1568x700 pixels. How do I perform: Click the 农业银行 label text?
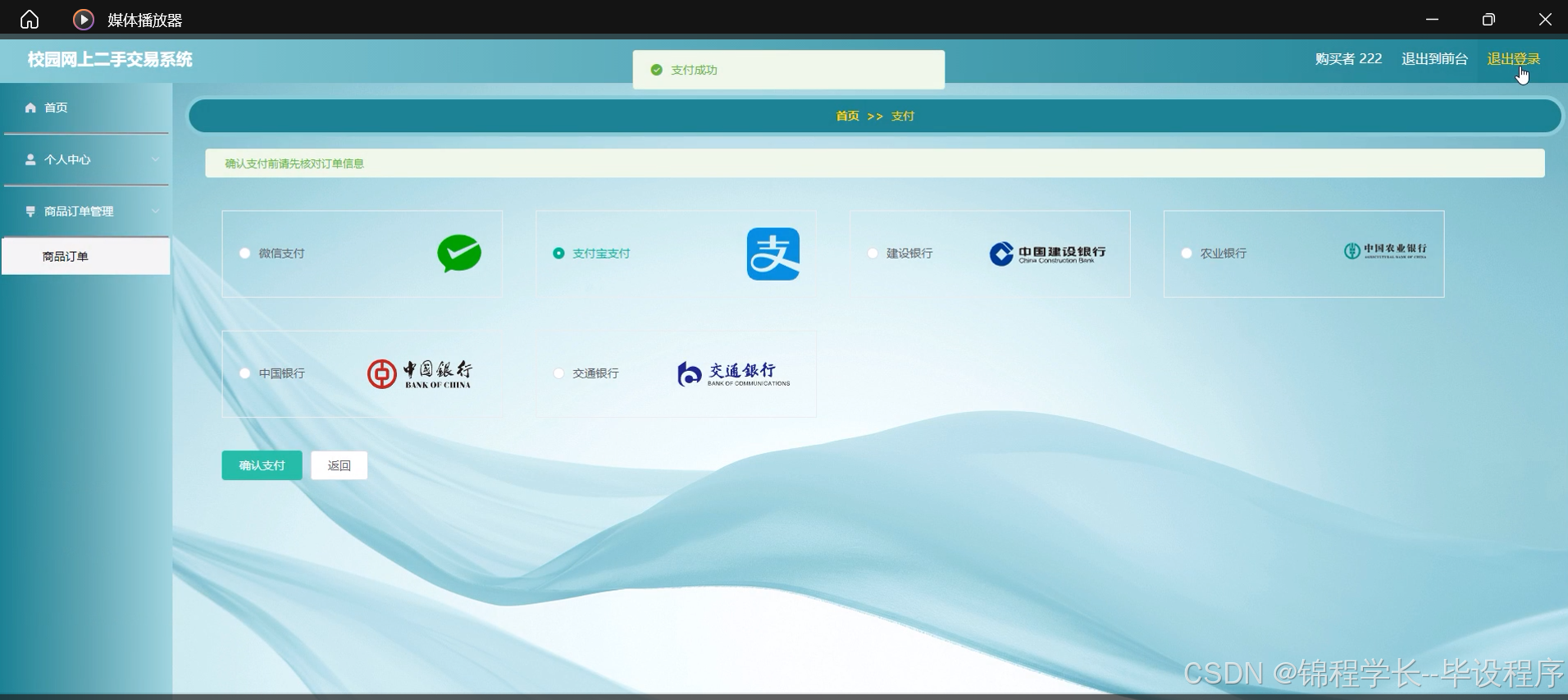[x=1224, y=253]
